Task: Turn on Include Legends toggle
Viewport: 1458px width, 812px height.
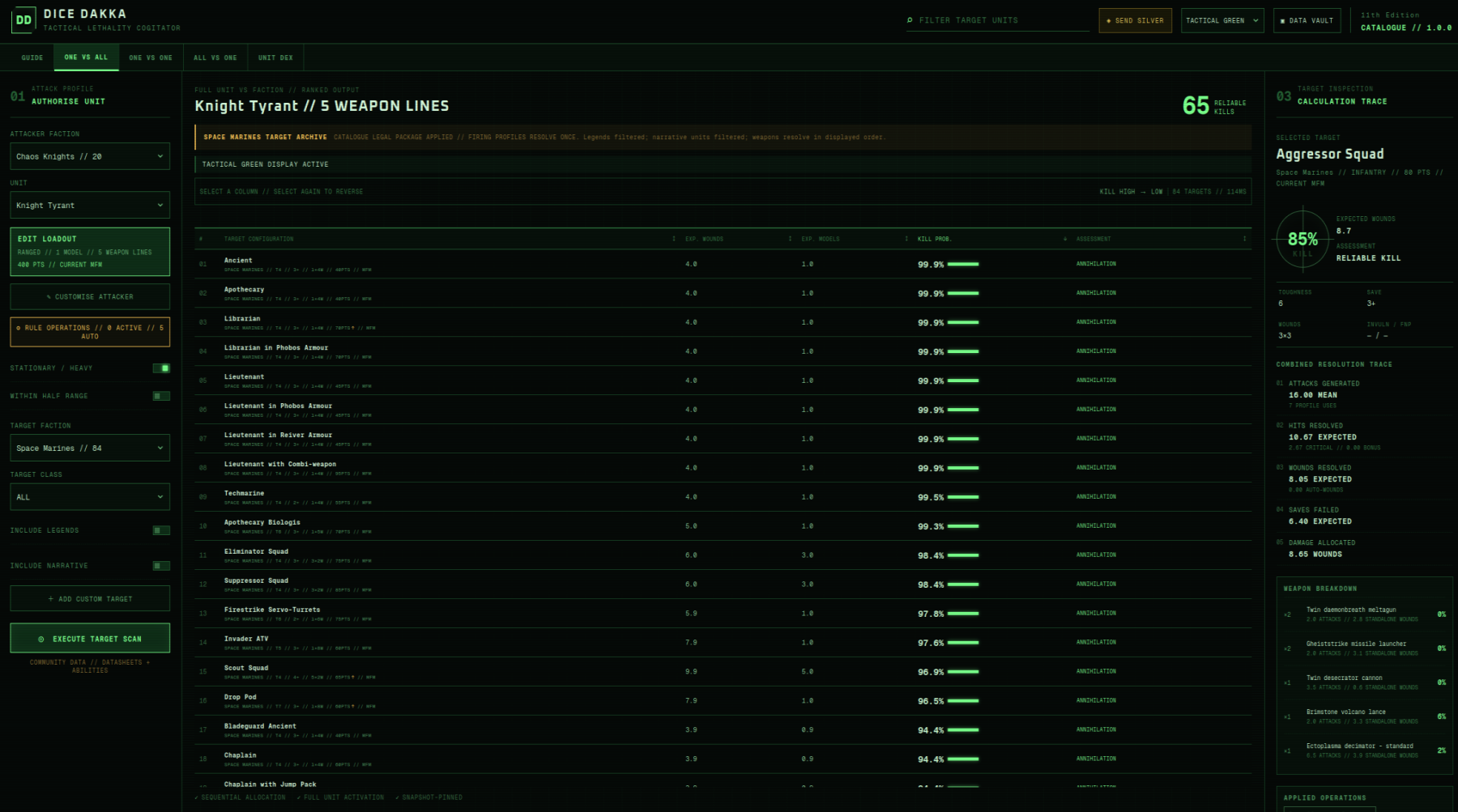Action: (x=161, y=530)
